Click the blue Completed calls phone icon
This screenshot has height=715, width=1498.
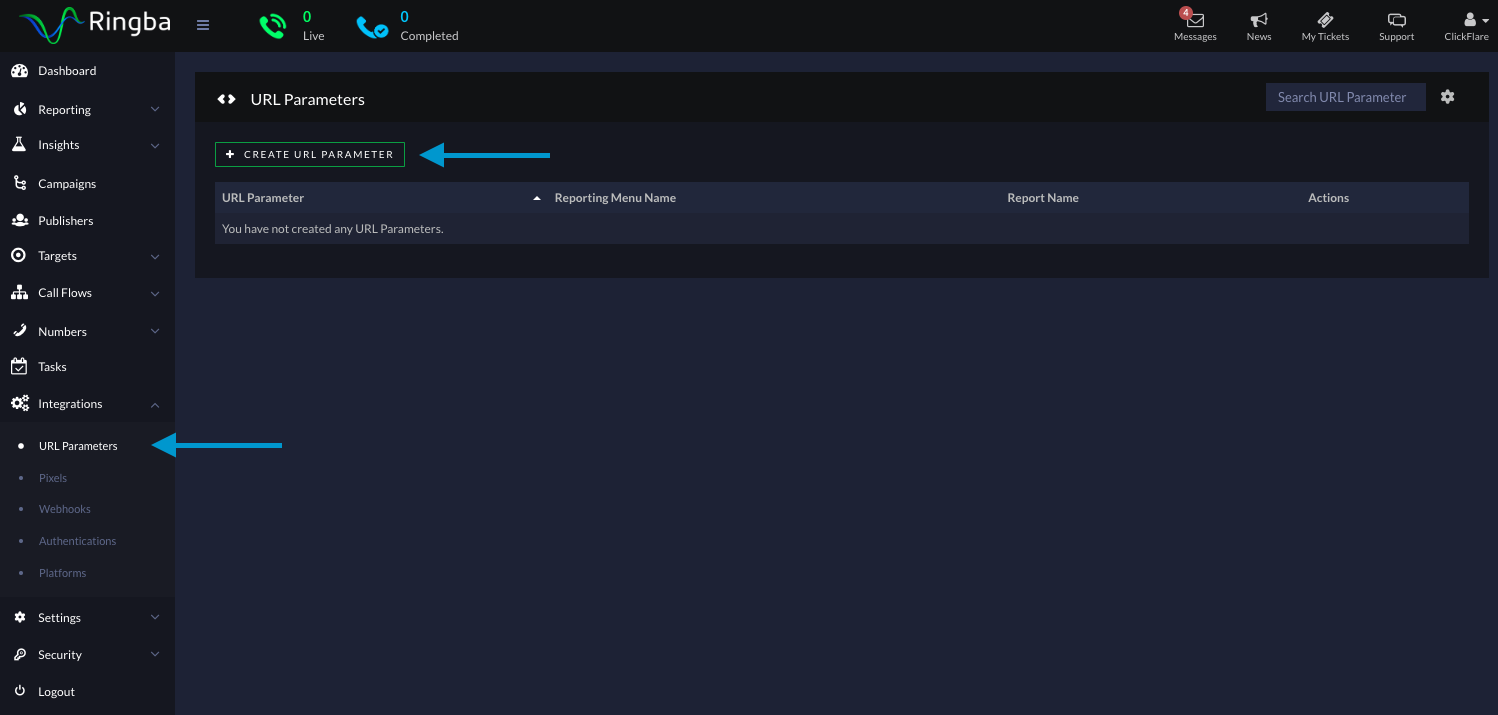[x=372, y=26]
